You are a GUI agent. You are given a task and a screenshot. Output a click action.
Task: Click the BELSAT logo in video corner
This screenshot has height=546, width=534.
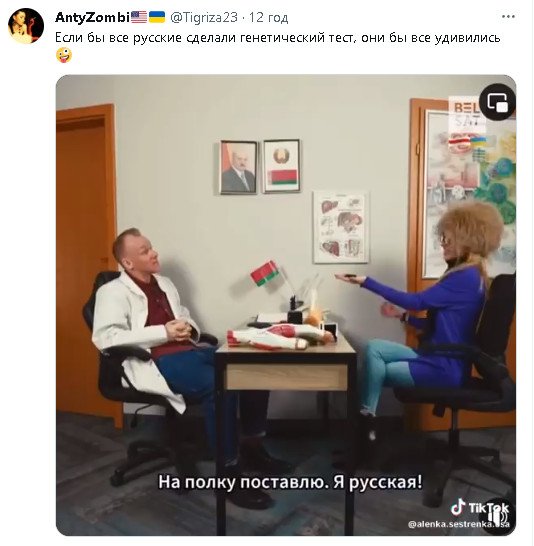pyautogui.click(x=465, y=114)
